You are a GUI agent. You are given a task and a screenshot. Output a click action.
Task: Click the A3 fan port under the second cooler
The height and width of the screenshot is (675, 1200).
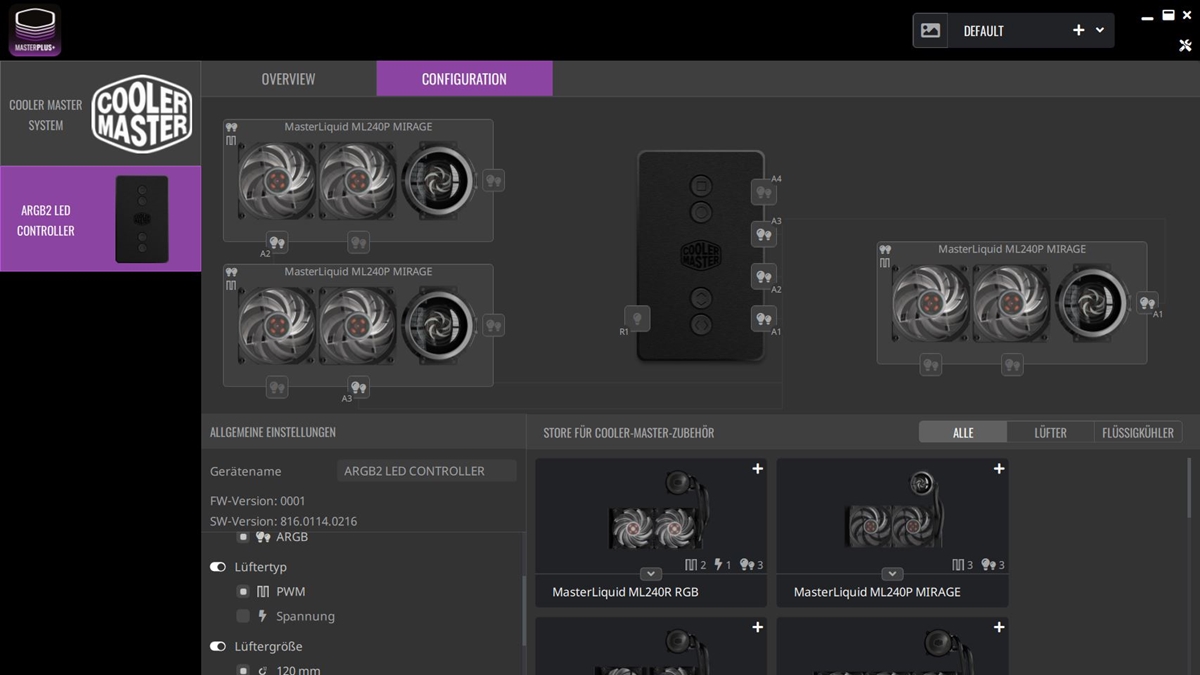click(358, 387)
